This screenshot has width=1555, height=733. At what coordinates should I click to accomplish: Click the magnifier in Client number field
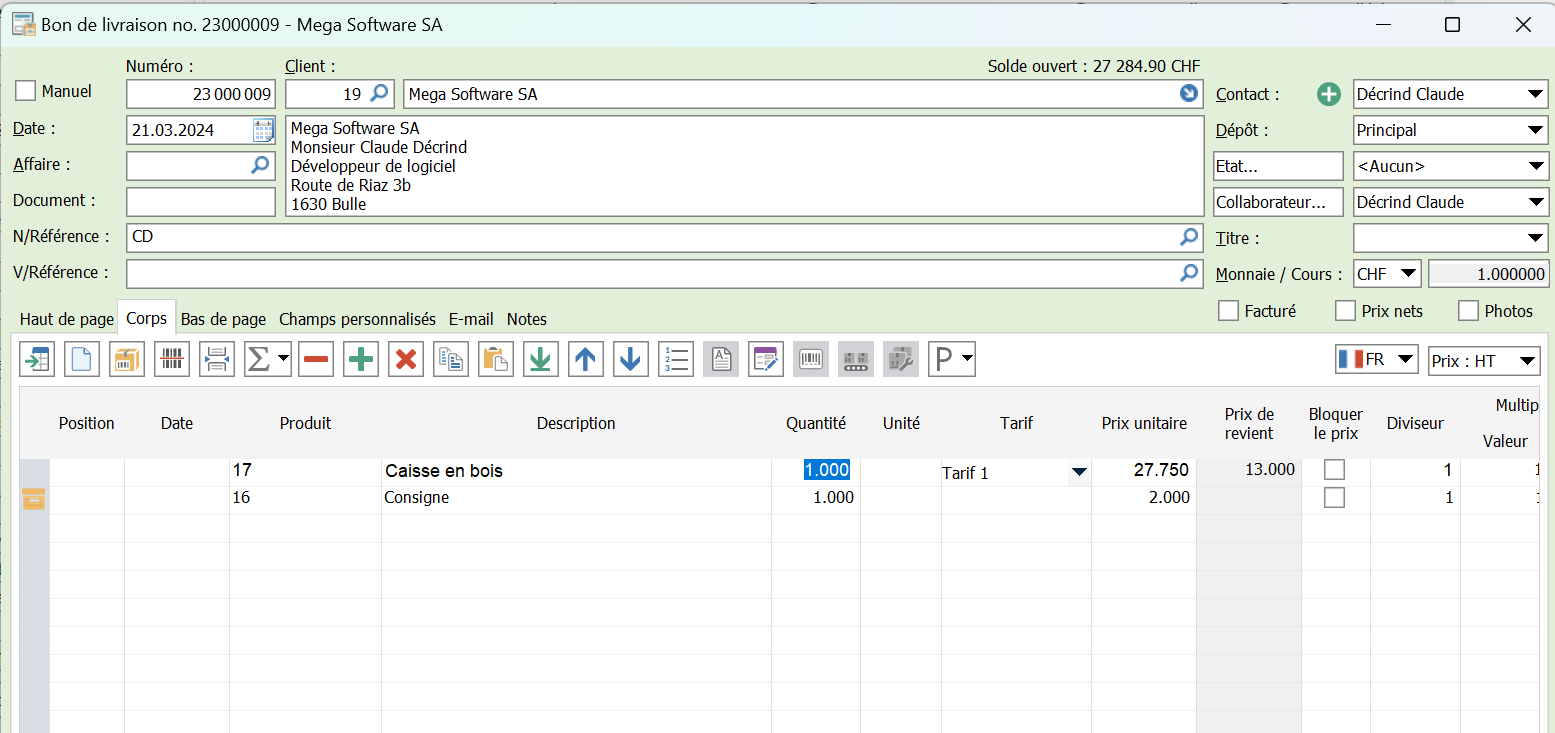pos(380,93)
